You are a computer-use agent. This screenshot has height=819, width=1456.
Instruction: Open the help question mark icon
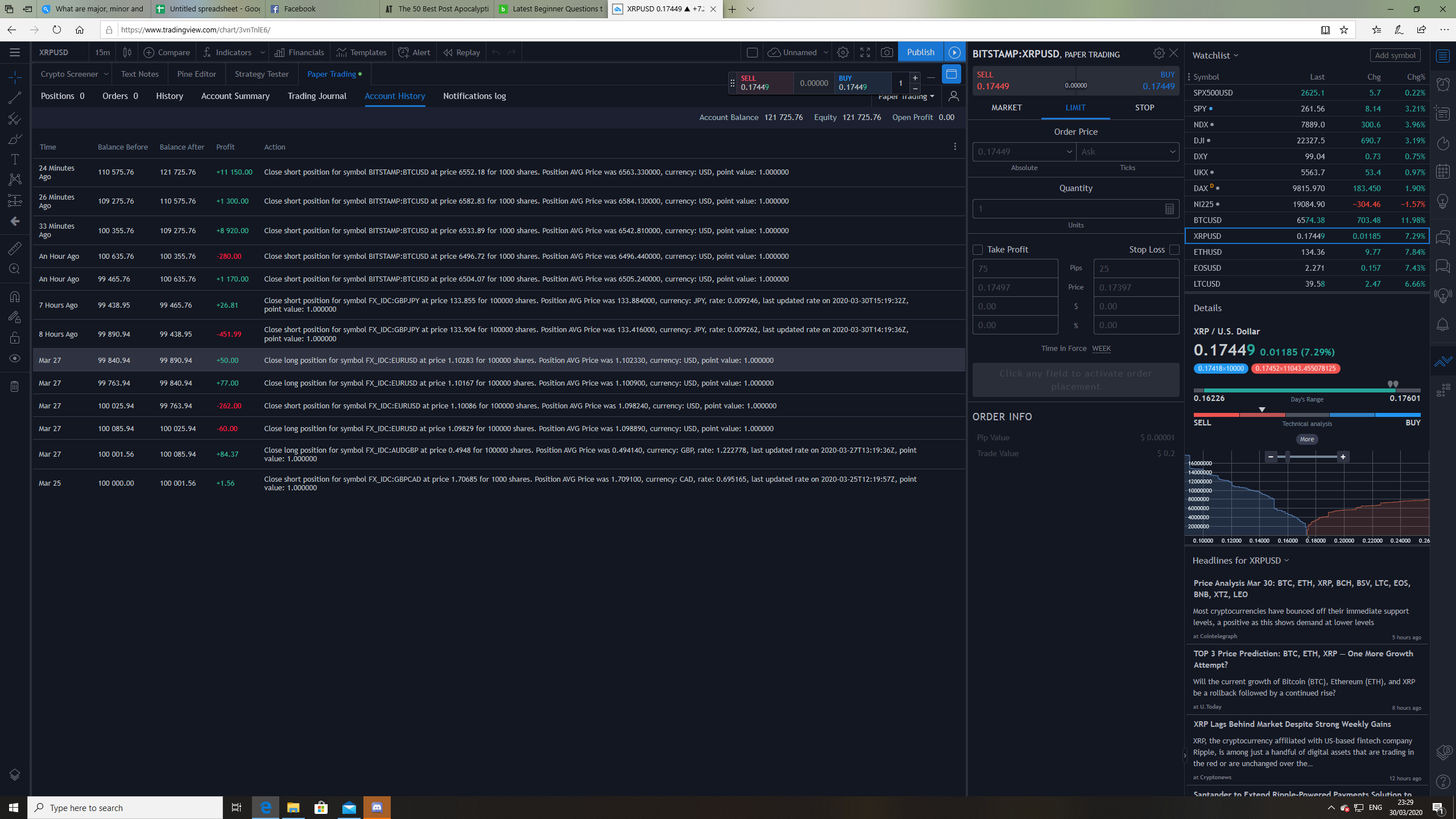click(1443, 781)
